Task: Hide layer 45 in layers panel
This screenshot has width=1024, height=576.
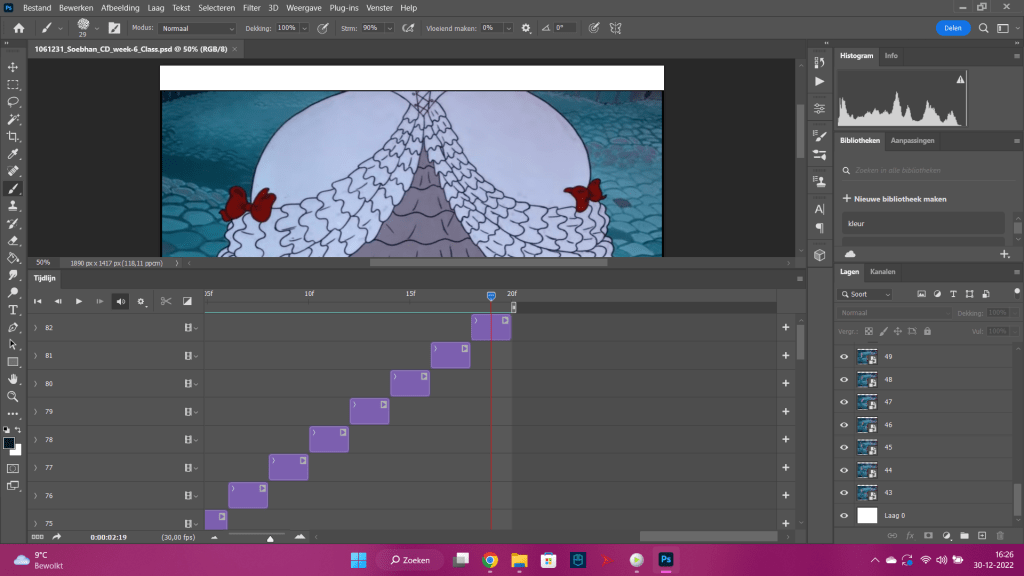Action: [844, 448]
